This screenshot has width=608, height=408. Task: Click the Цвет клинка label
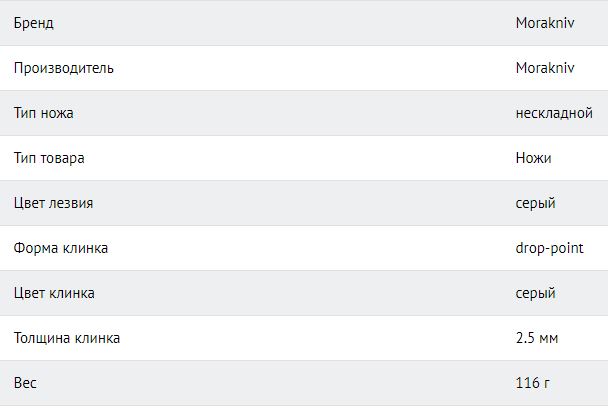(54, 293)
